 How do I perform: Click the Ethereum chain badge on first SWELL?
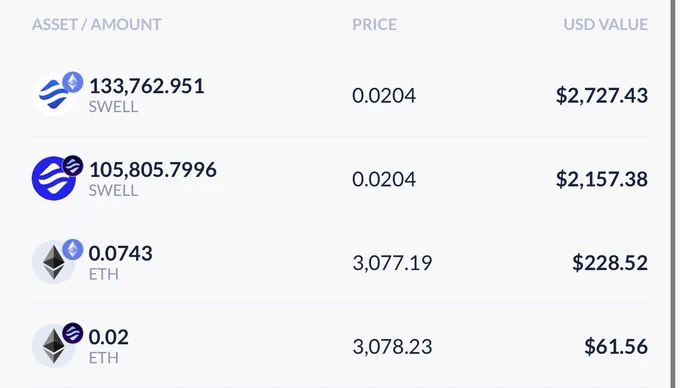point(73,82)
